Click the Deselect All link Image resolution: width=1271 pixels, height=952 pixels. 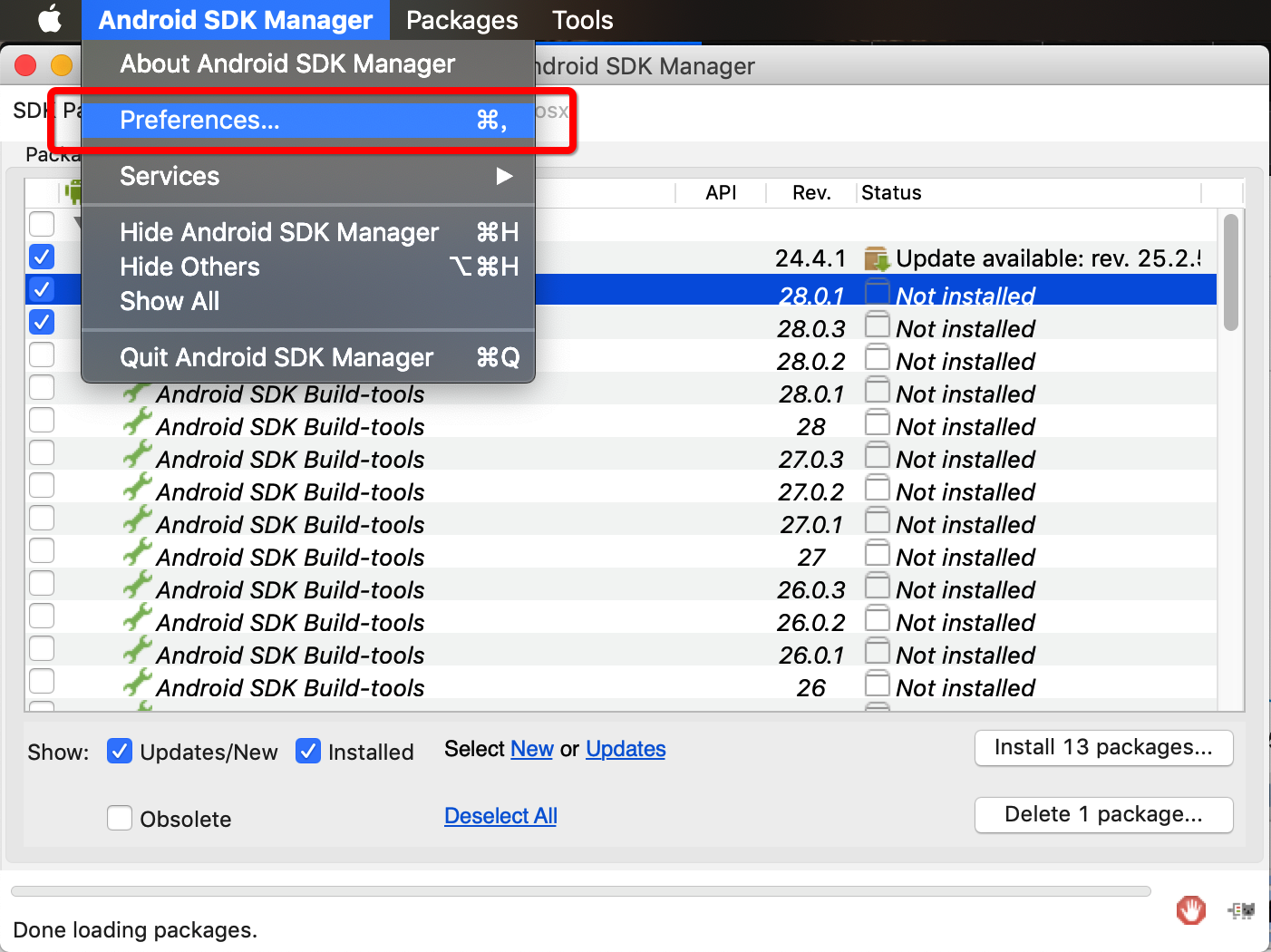pyautogui.click(x=500, y=816)
